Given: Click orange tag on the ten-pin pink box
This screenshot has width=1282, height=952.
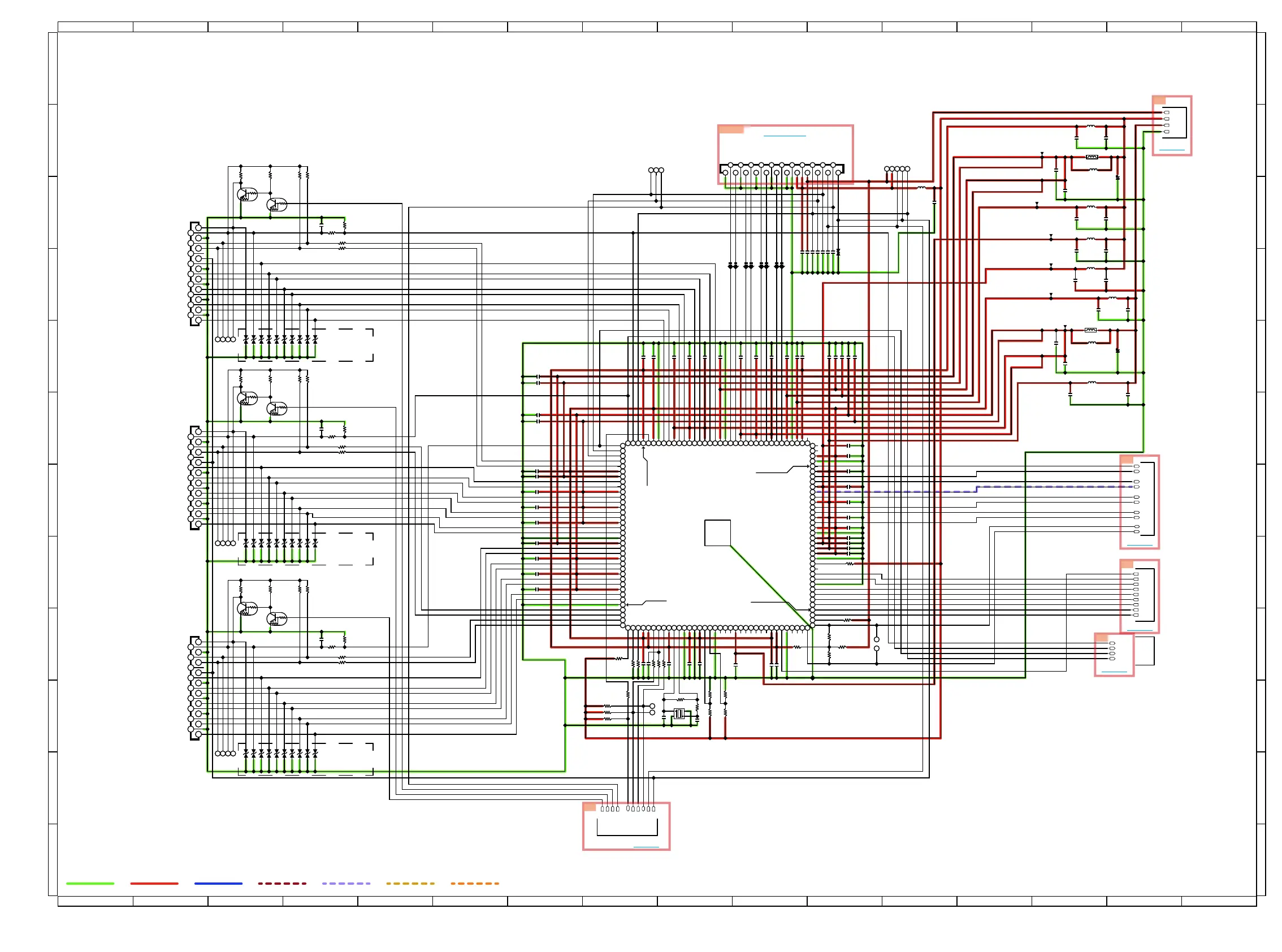Looking at the screenshot, I should point(1127,459).
